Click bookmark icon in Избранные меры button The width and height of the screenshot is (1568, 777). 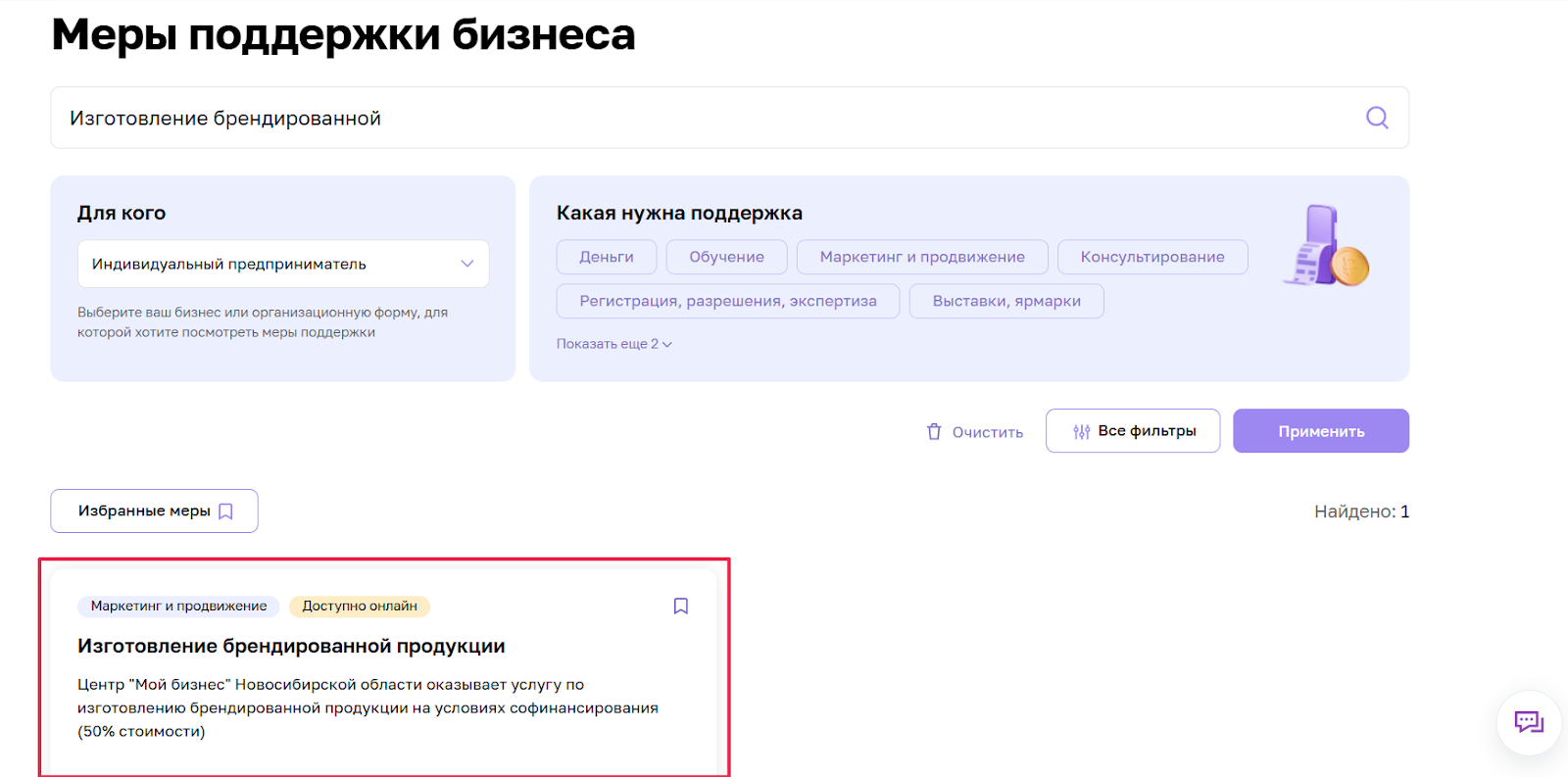[x=226, y=511]
